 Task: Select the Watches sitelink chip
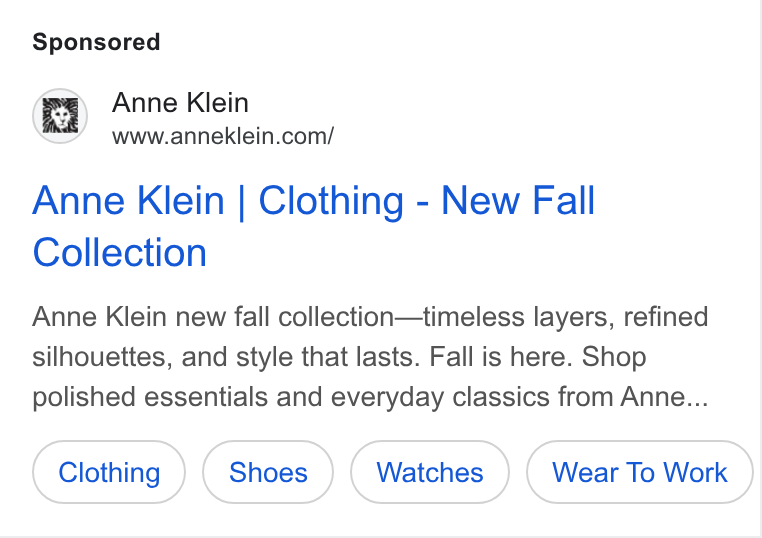(x=430, y=472)
